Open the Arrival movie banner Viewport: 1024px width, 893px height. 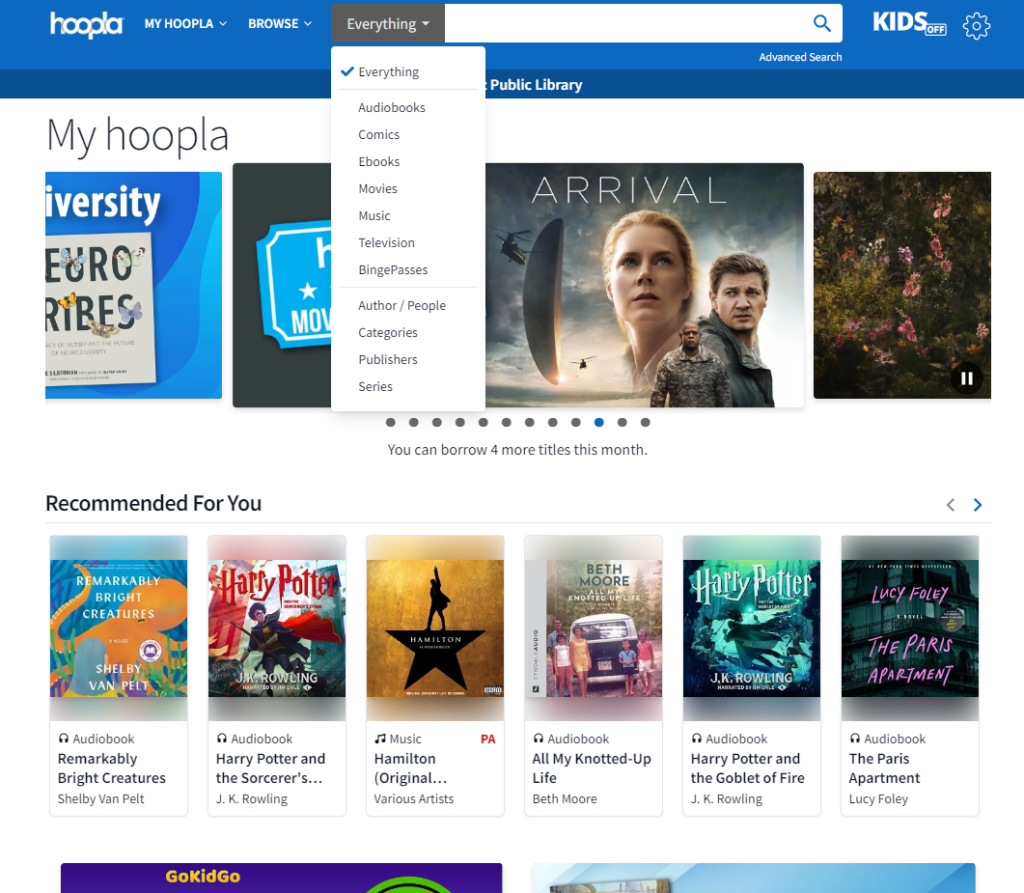644,285
